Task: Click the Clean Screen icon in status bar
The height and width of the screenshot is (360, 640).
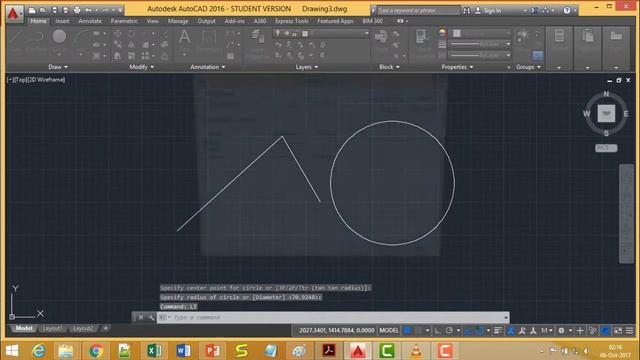Action: click(618, 330)
